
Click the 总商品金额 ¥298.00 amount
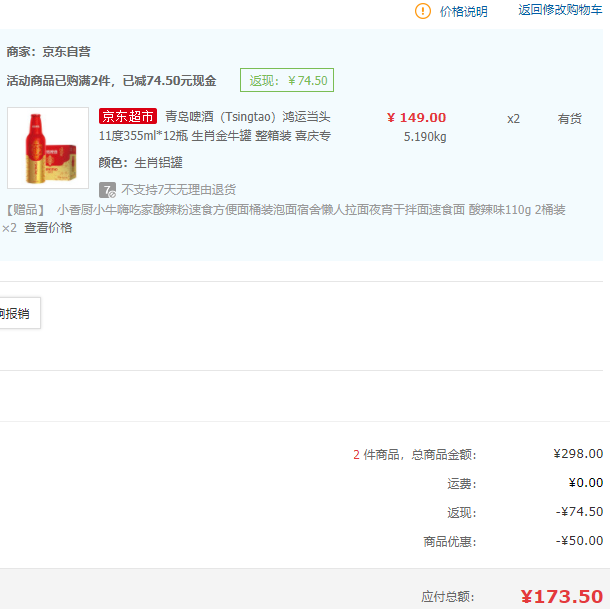pyautogui.click(x=578, y=454)
